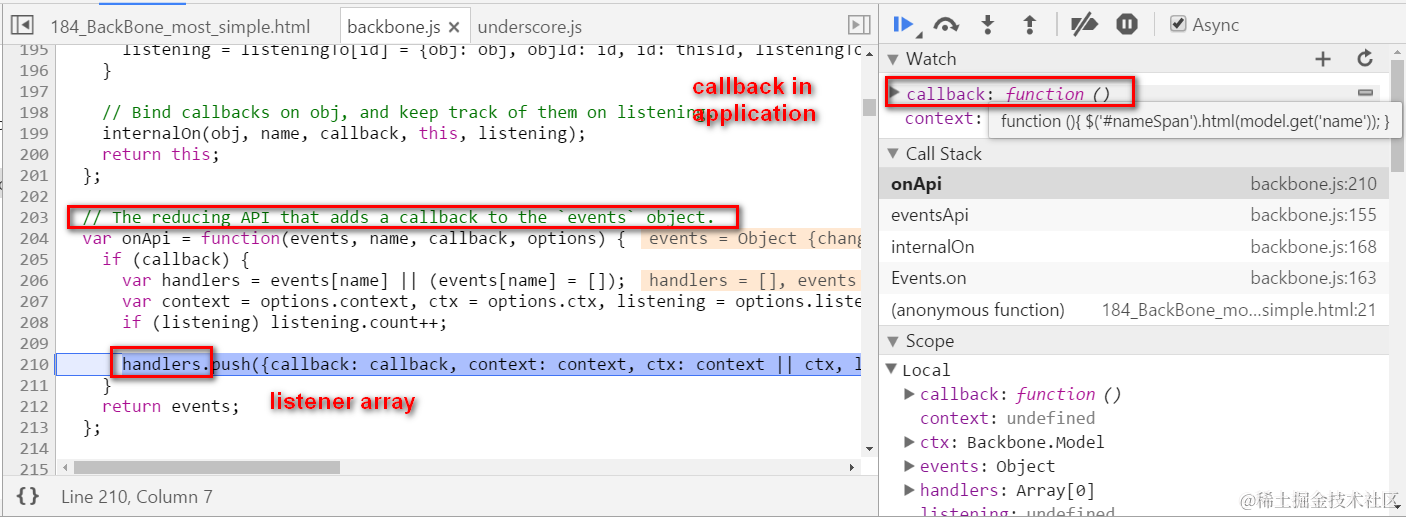This screenshot has width=1406, height=517.
Task: Close the backbone.js tab
Action: click(x=454, y=27)
